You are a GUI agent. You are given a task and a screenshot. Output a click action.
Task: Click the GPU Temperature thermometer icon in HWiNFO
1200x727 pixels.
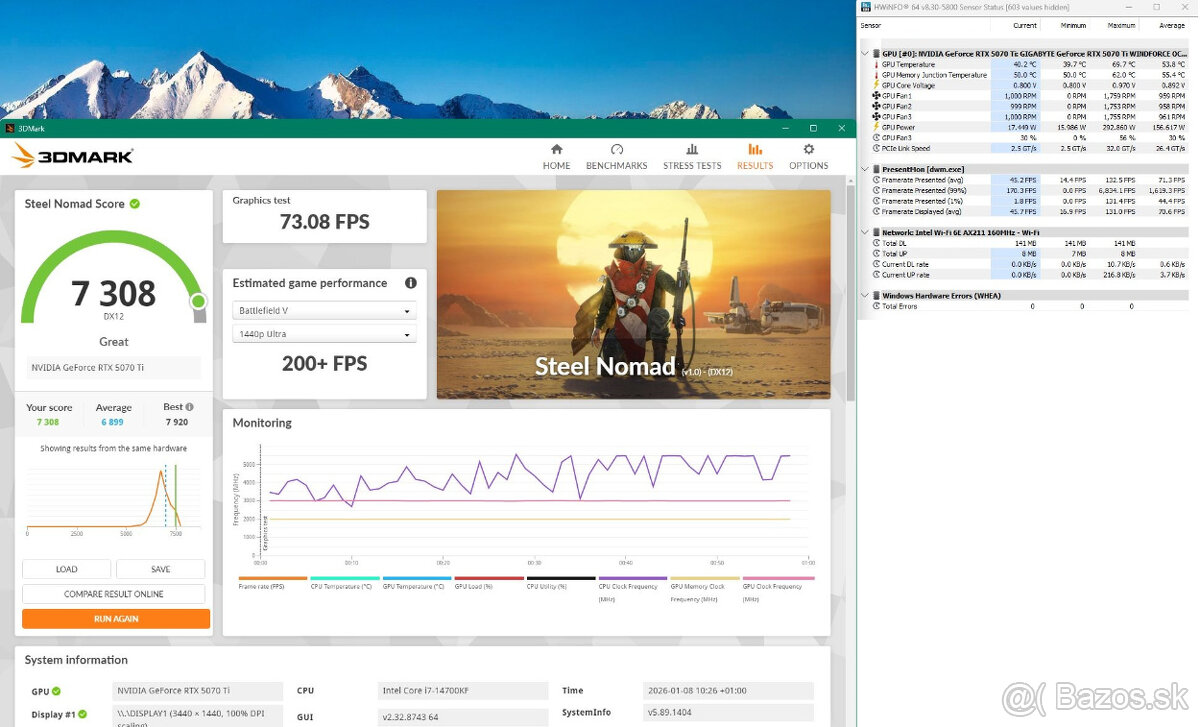tap(876, 64)
